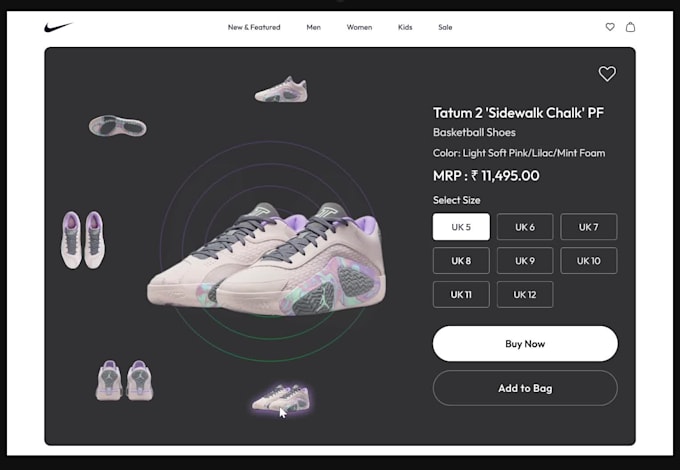
Task: Open the shopping bag icon
Action: (x=631, y=27)
